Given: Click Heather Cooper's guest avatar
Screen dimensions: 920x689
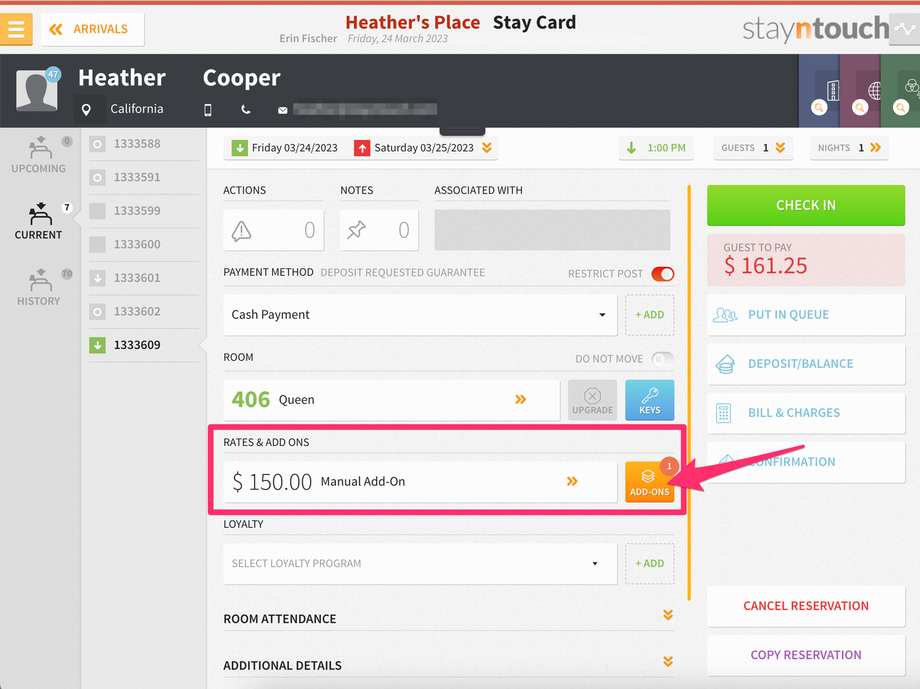Looking at the screenshot, I should click(37, 90).
